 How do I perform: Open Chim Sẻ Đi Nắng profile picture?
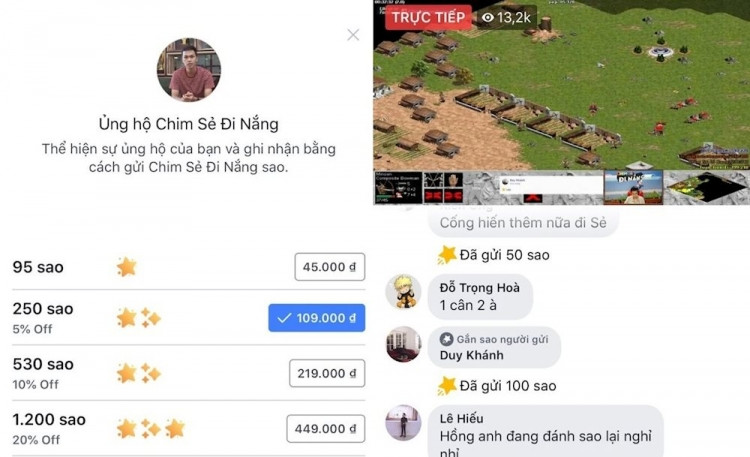tap(189, 70)
